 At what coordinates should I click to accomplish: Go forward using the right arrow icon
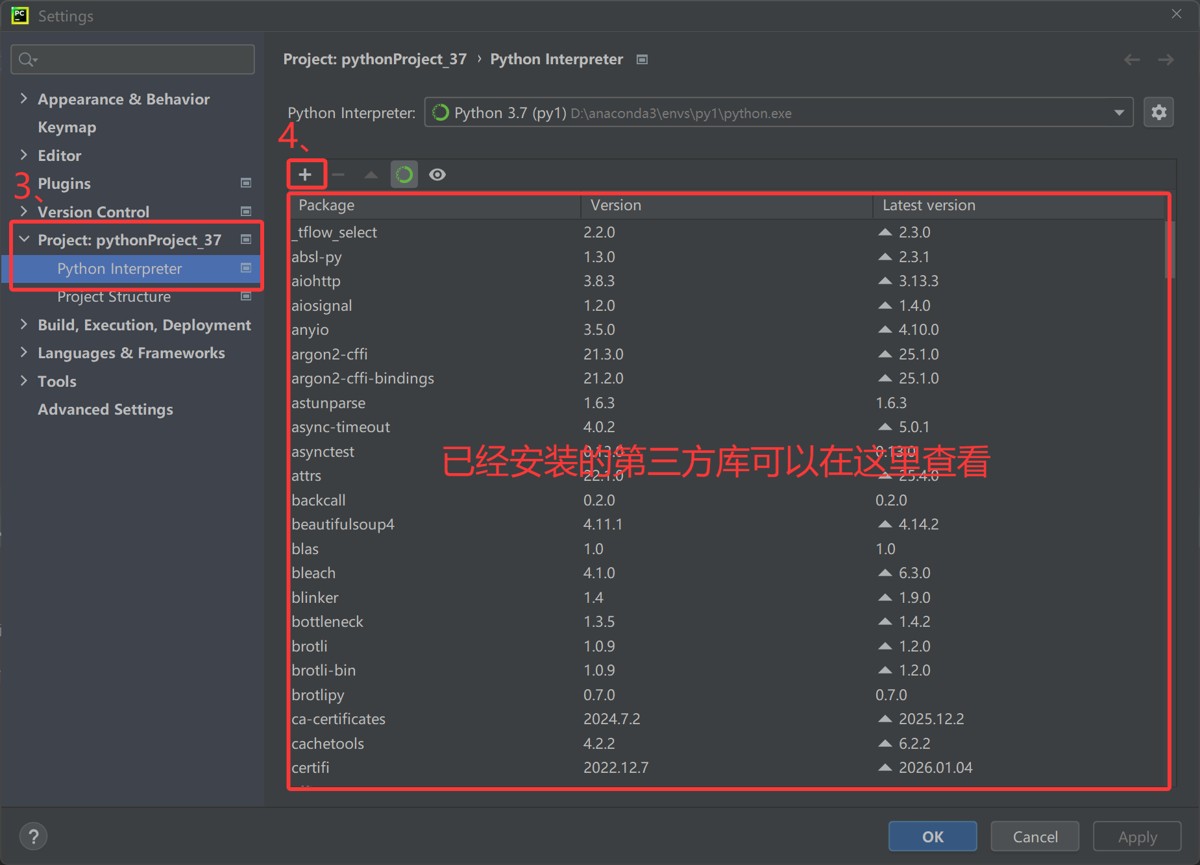pyautogui.click(x=1166, y=60)
